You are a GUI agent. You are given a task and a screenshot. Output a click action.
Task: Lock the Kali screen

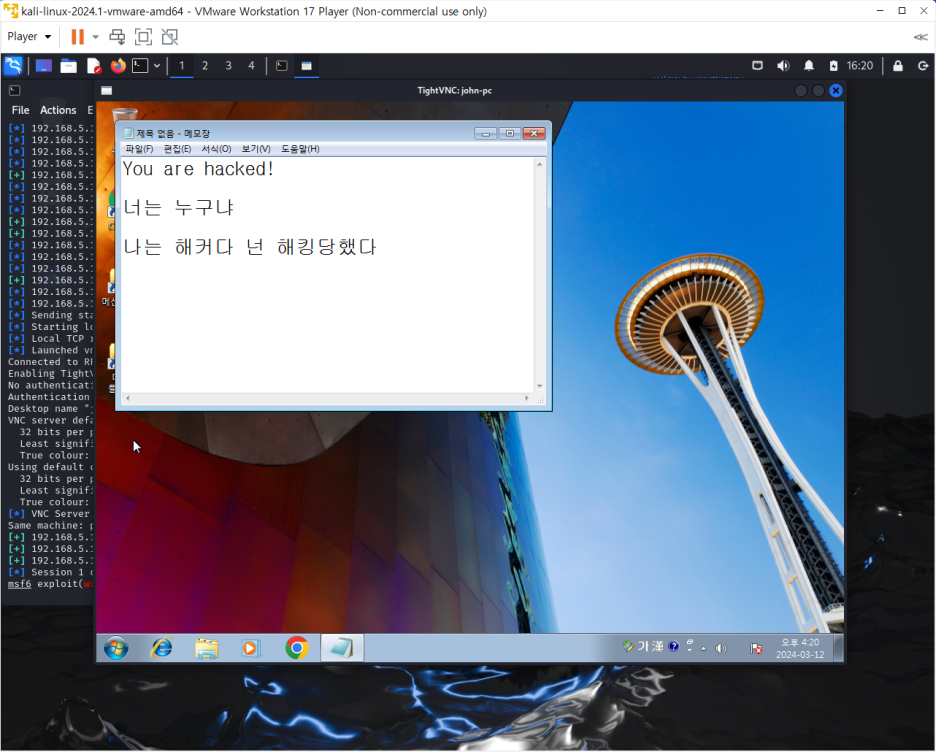[x=897, y=66]
